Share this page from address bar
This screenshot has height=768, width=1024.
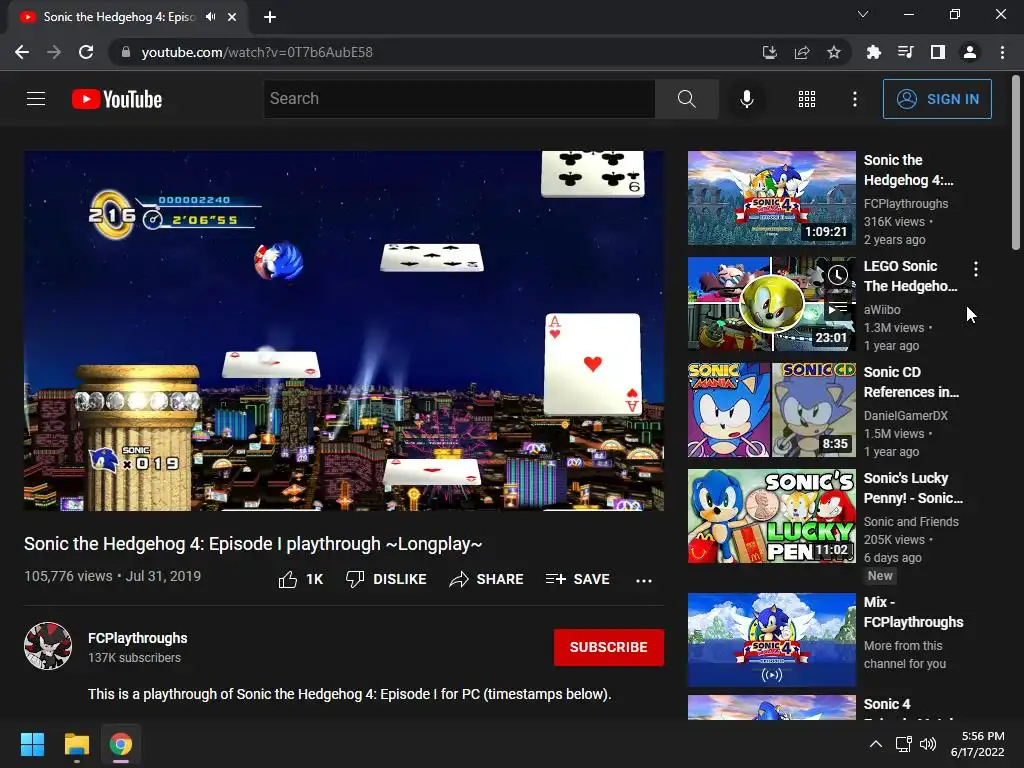click(x=801, y=52)
